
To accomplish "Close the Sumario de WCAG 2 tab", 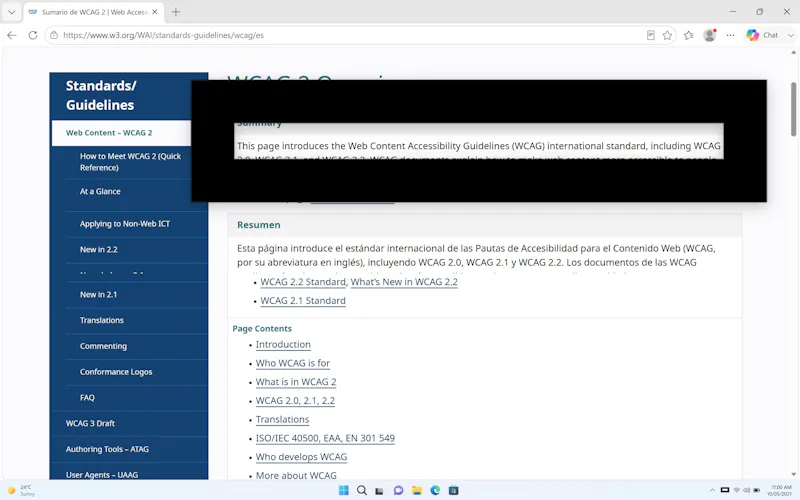I will 155,12.
